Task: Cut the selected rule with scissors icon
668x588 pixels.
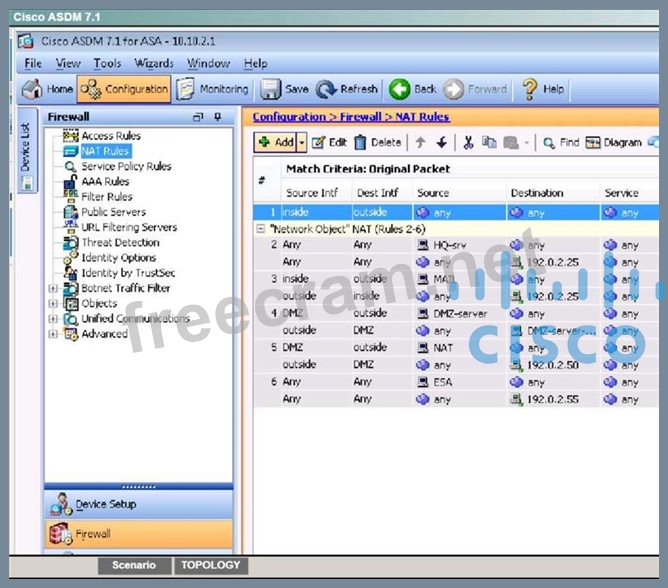Action: coord(467,143)
